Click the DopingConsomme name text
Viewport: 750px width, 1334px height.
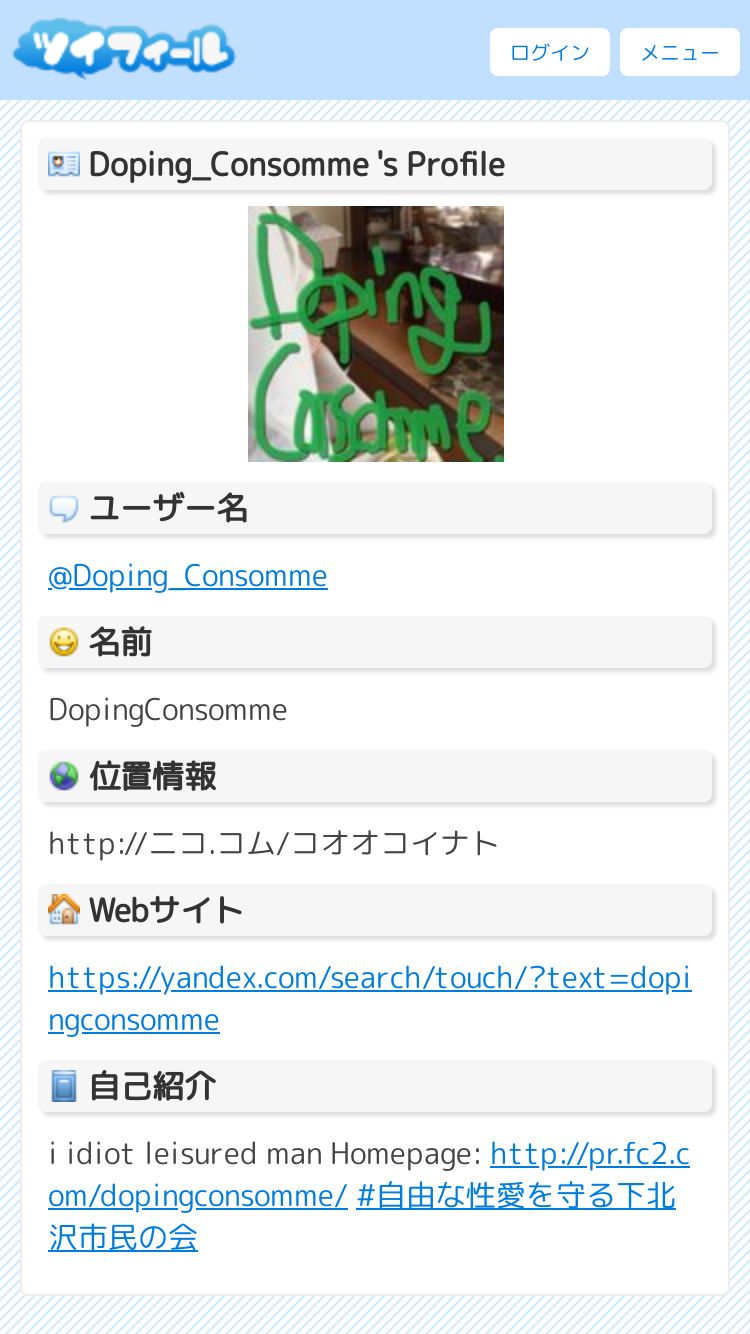coord(168,711)
